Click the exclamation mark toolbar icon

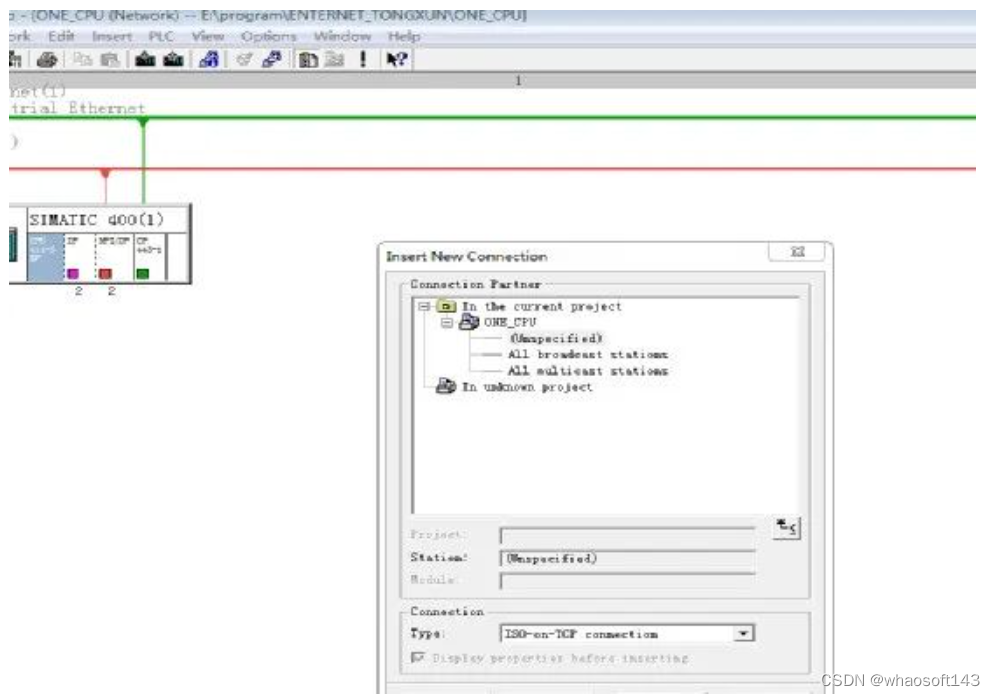pyautogui.click(x=363, y=60)
